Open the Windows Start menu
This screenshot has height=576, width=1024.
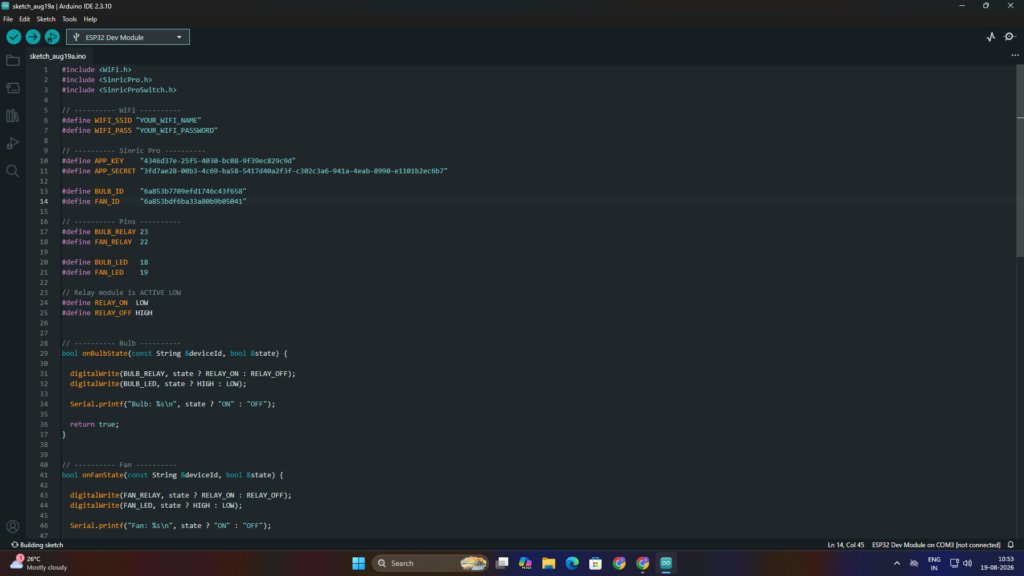tap(359, 564)
